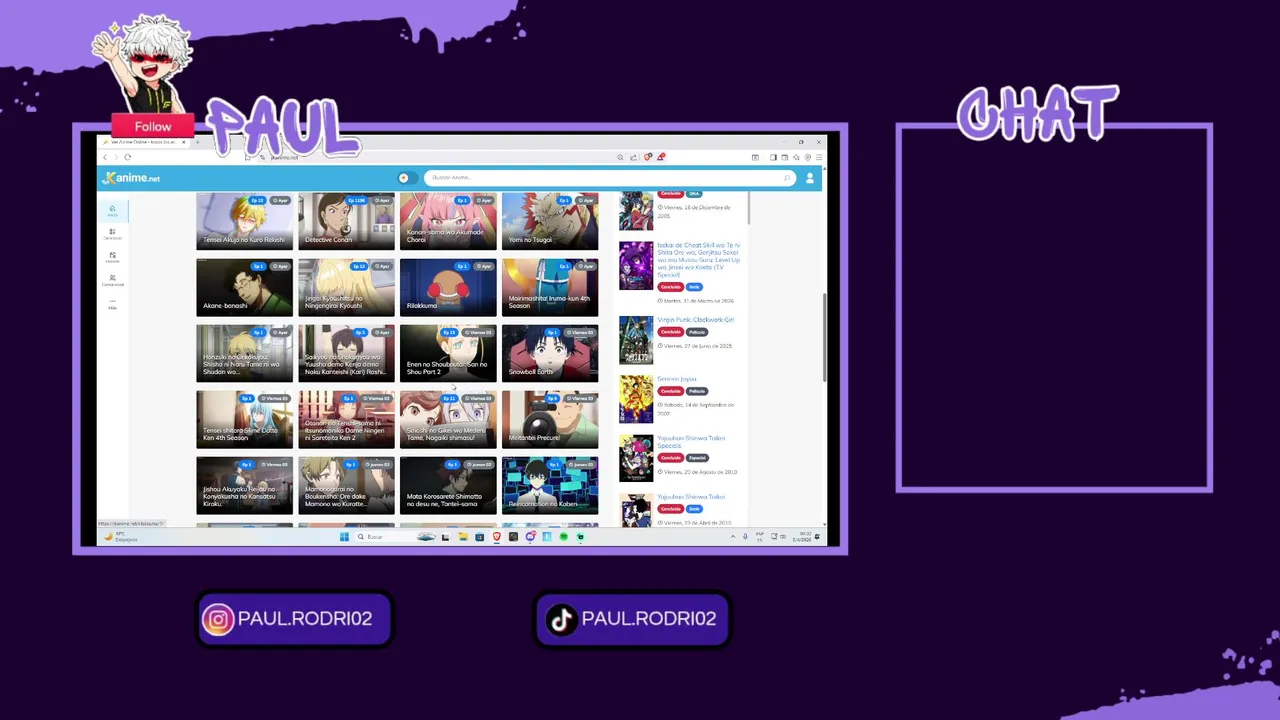Open the Snowball Earth episode card
This screenshot has width=1280, height=720.
point(550,353)
